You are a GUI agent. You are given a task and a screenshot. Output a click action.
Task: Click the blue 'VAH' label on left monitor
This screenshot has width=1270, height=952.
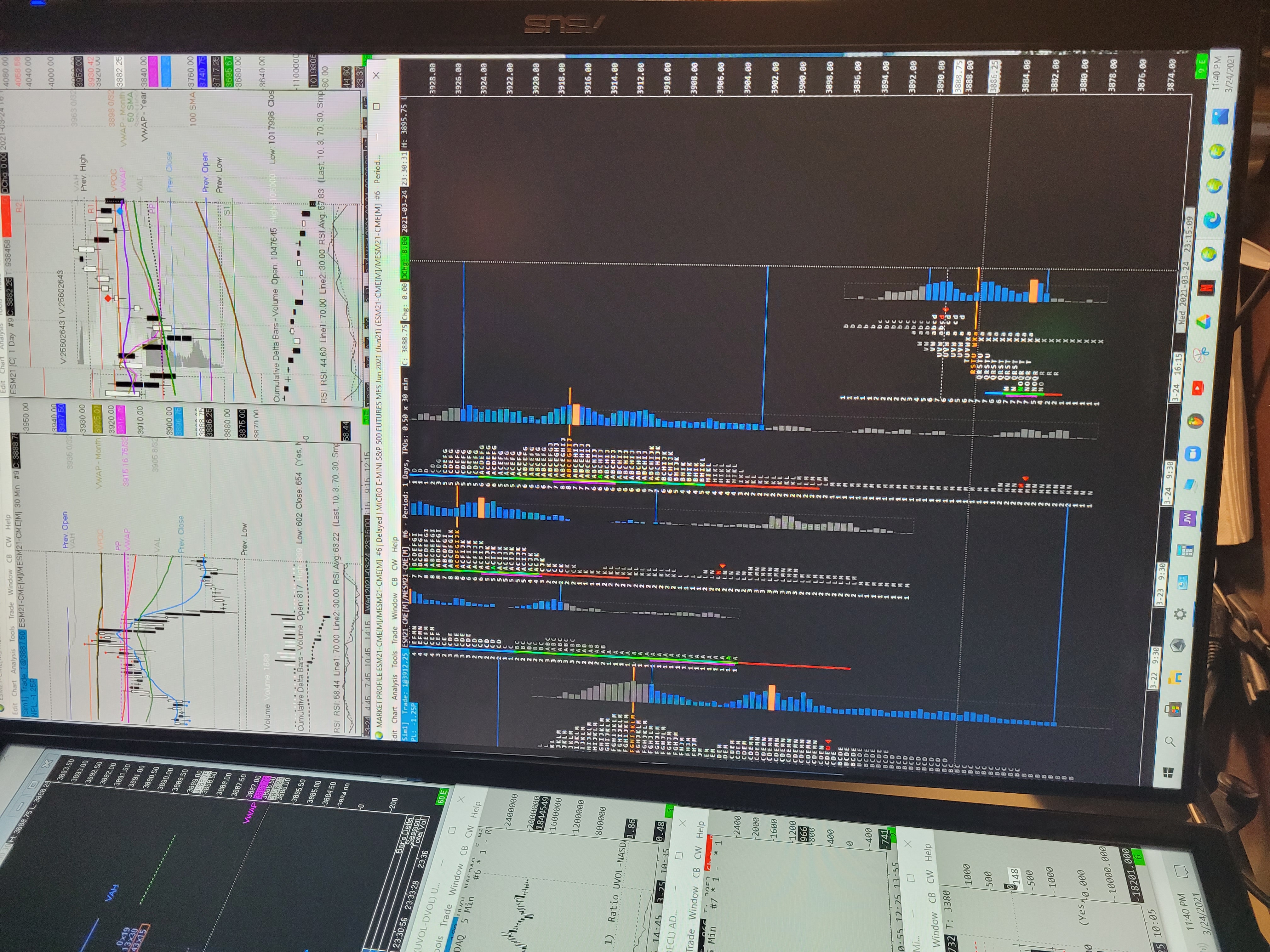(x=112, y=893)
